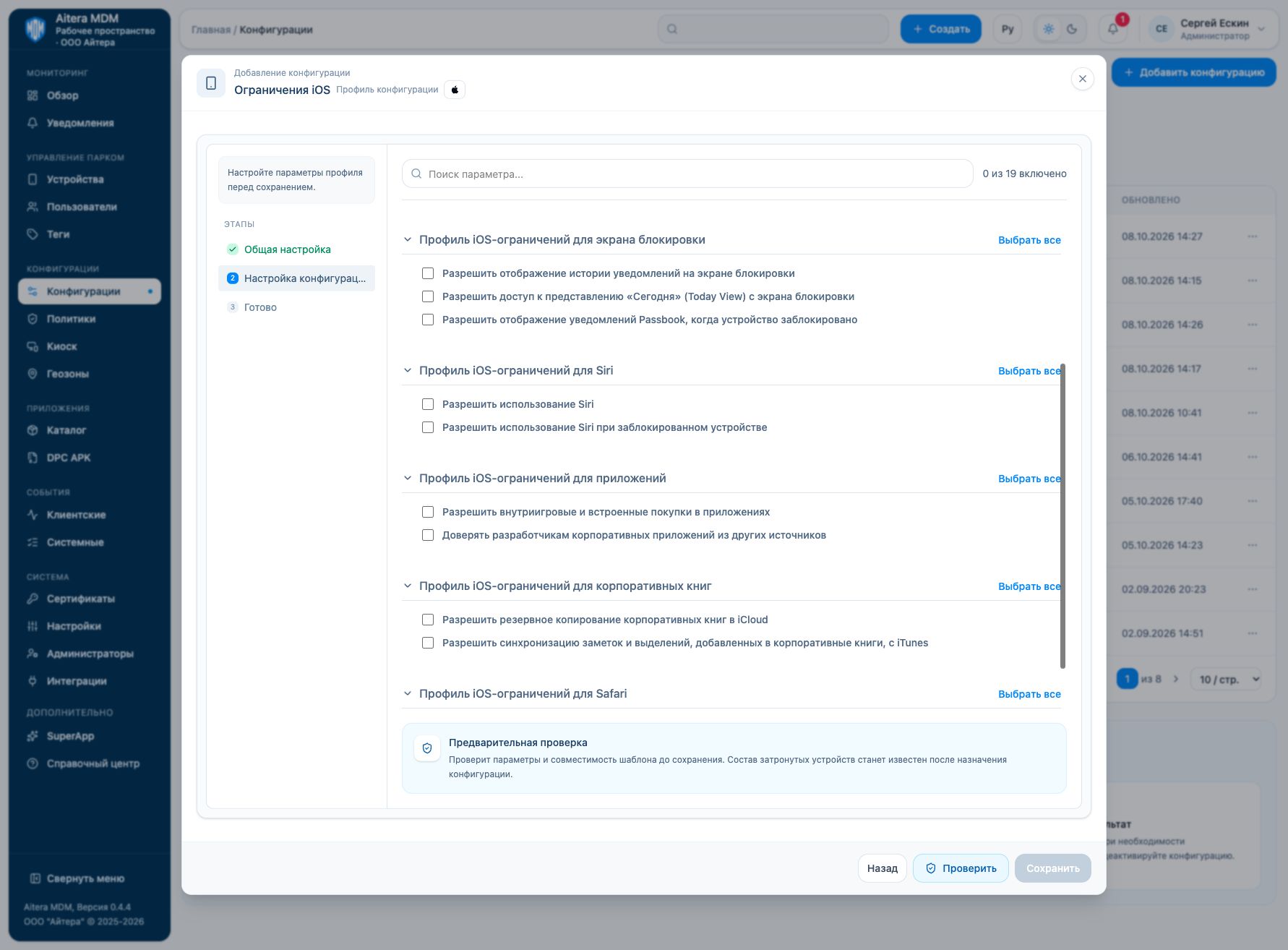Enable Siri при заблокированном устройстве checkbox
The image size is (1288, 950).
click(428, 427)
